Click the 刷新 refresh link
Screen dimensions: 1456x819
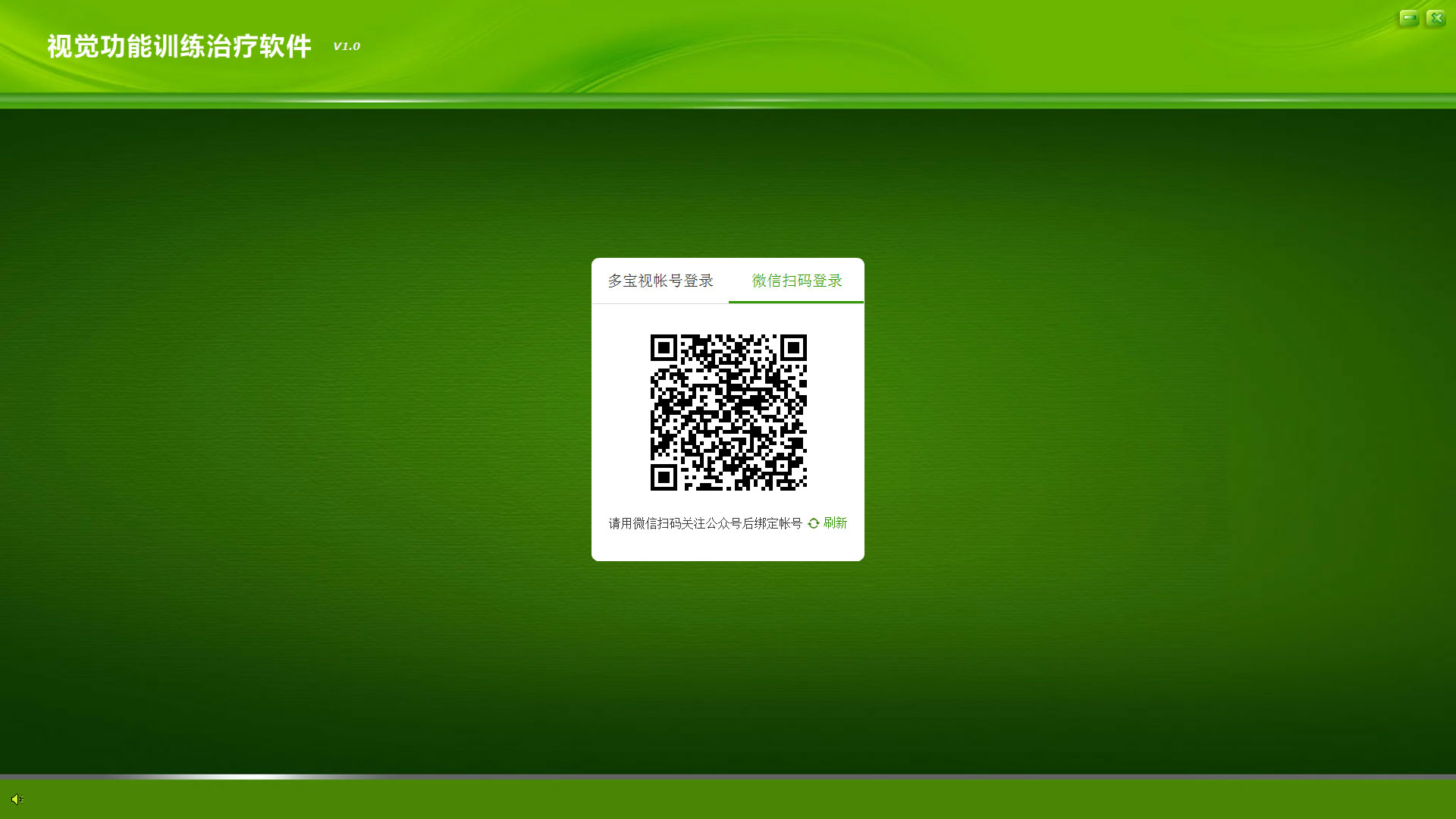(827, 523)
